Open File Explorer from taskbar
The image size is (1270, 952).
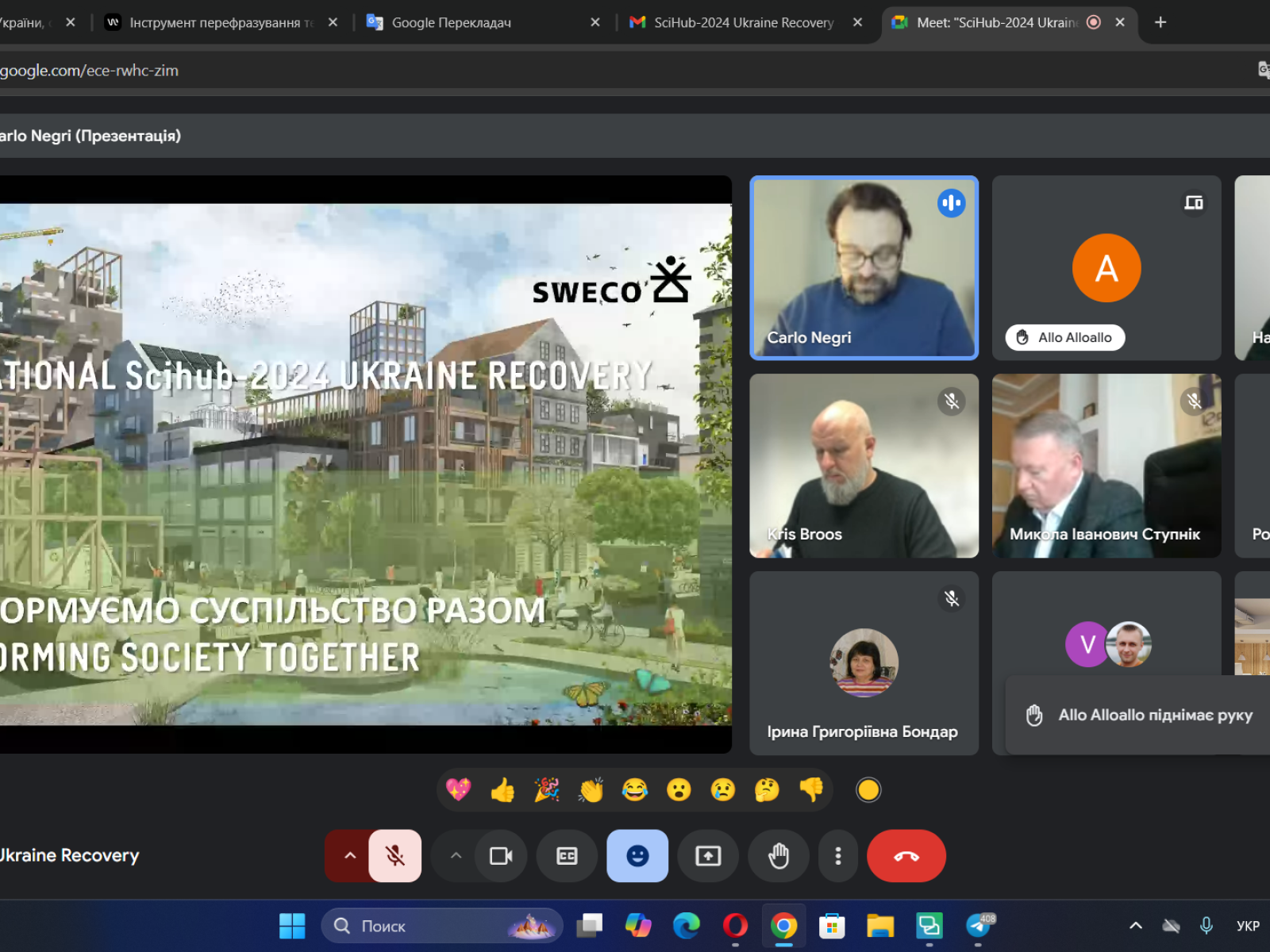coord(880,926)
